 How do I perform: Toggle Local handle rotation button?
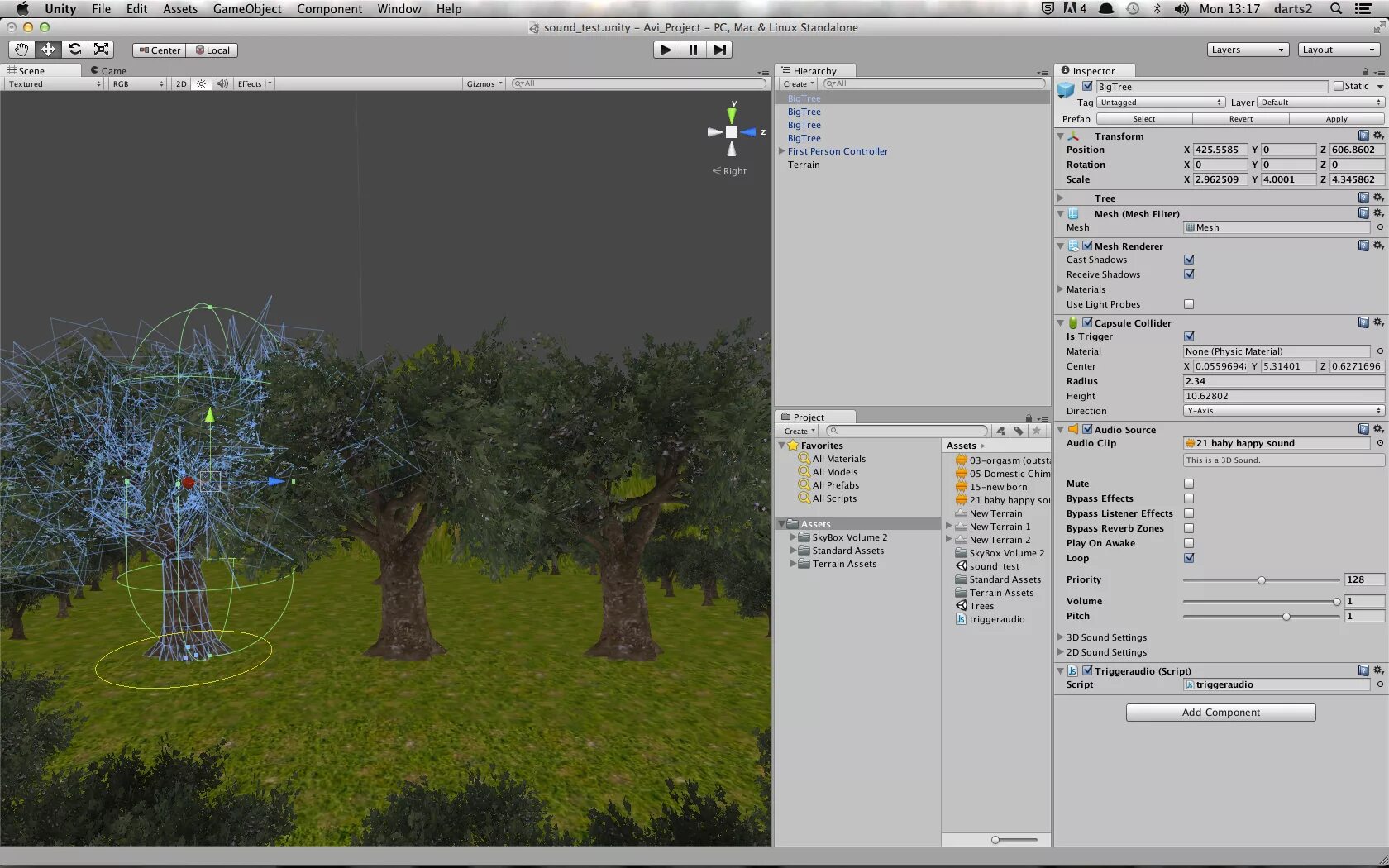click(x=212, y=50)
